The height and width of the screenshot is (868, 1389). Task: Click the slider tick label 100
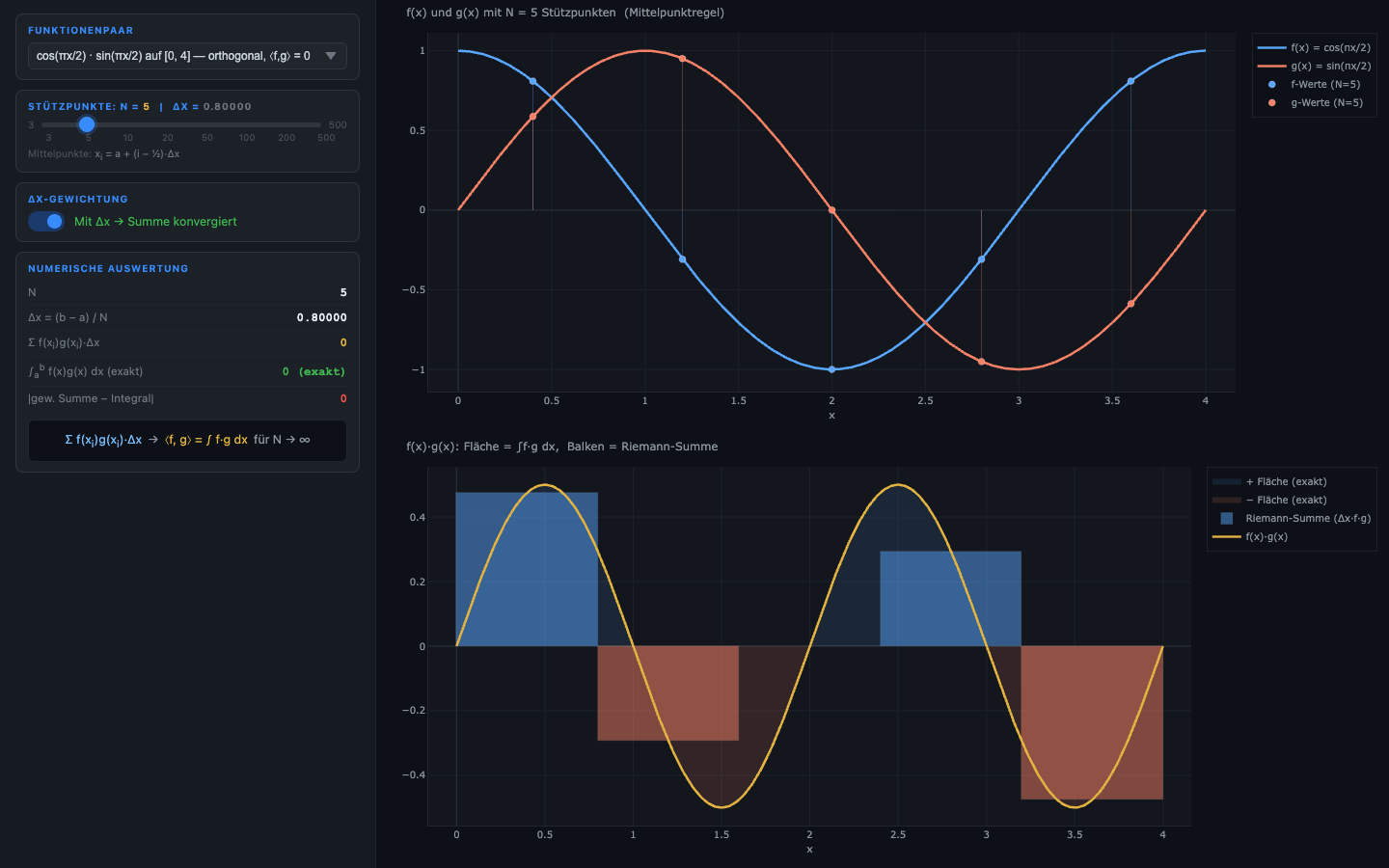tap(247, 138)
